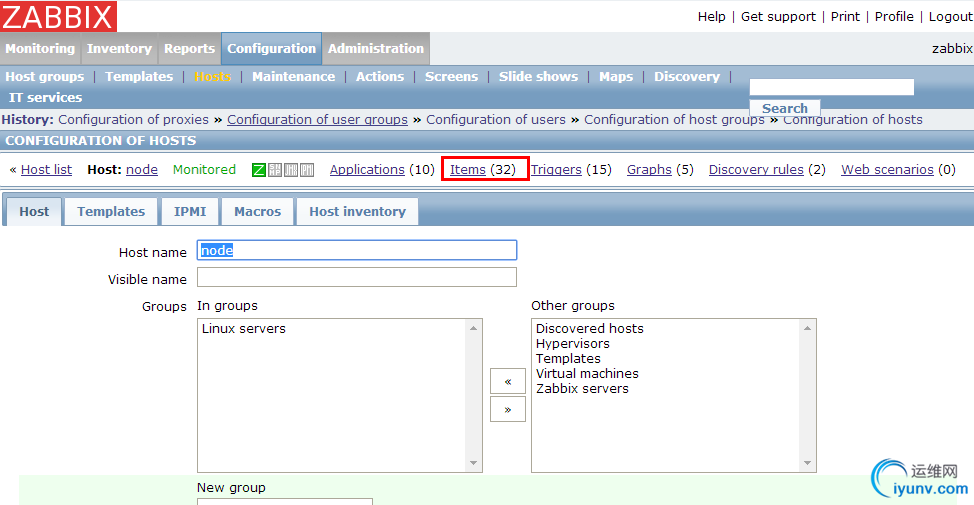Open the Help link
974x505 pixels.
711,17
